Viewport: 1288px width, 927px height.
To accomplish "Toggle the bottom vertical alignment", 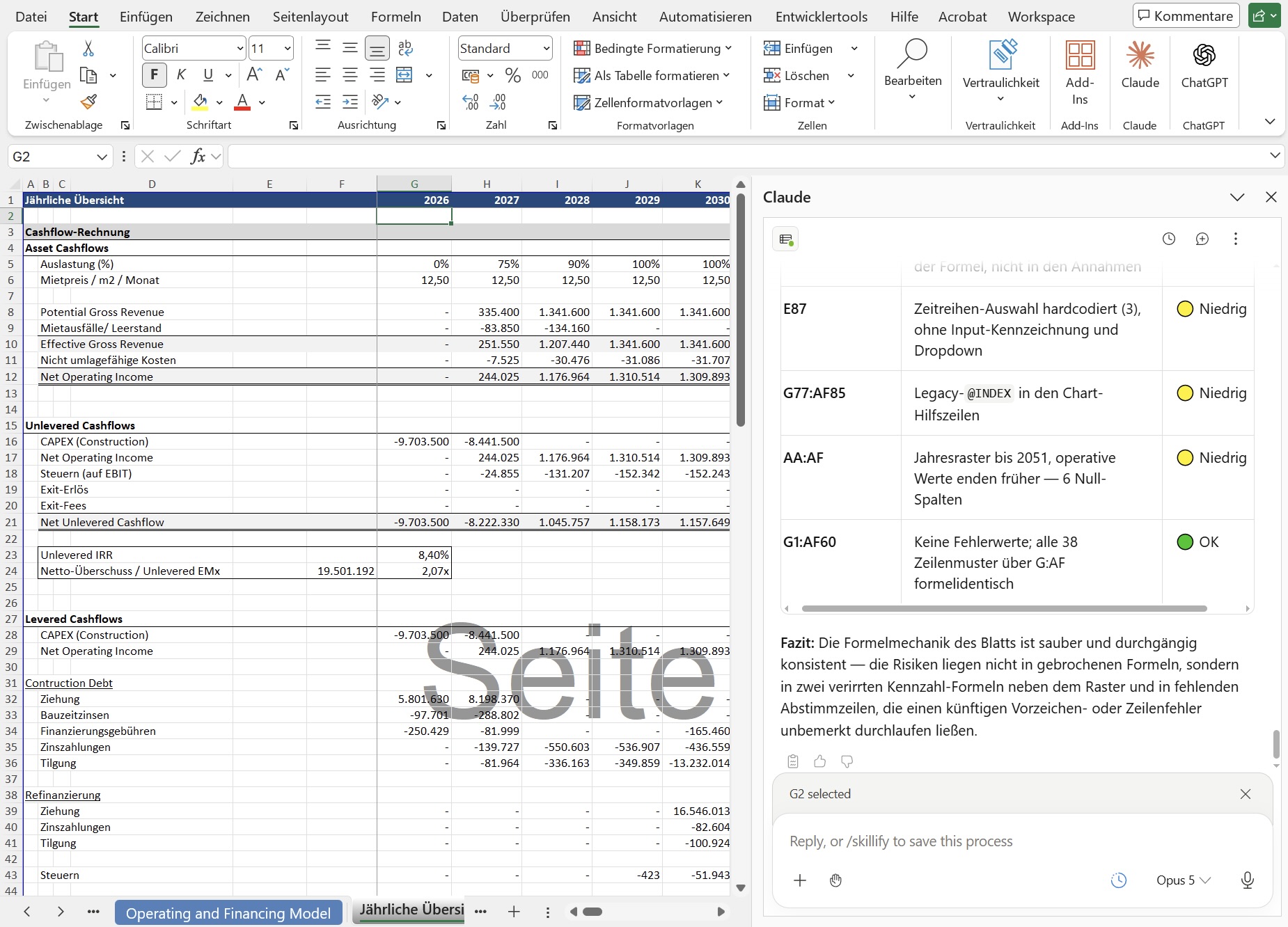I will (377, 48).
